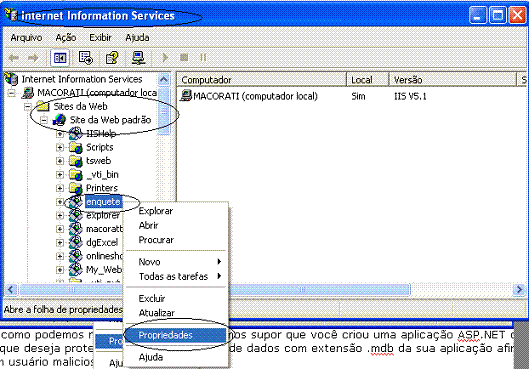Viewport: 529px width, 369px height.
Task: Click the tree pane horizontal scroll left arrow
Action: (11, 289)
